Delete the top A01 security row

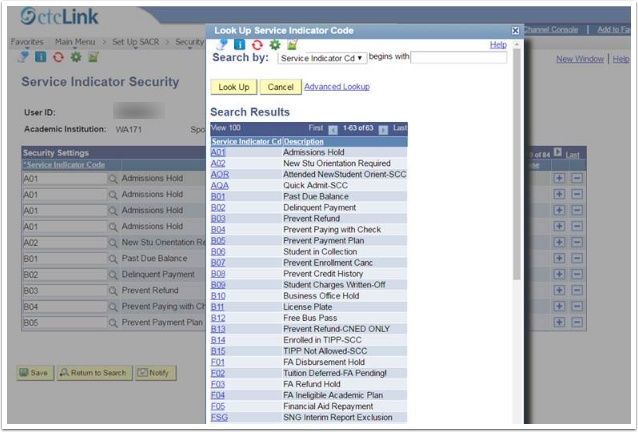click(x=577, y=178)
